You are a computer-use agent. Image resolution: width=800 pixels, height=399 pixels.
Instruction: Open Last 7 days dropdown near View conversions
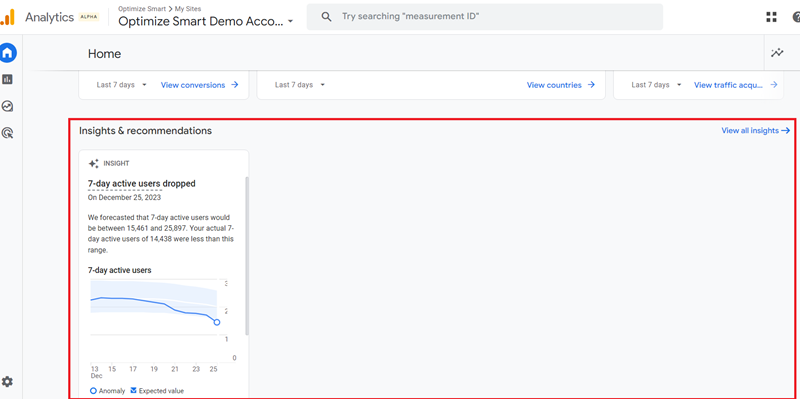click(x=121, y=85)
